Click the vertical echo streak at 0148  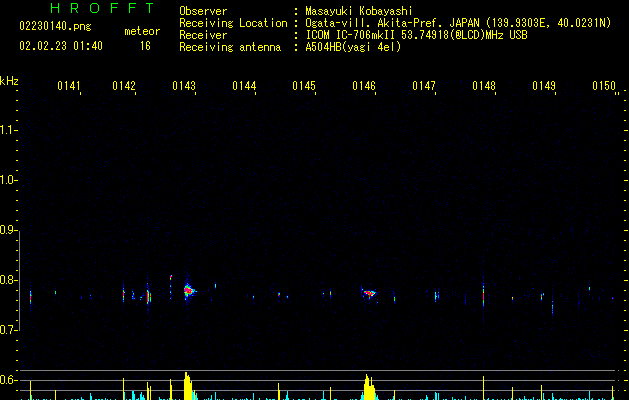point(483,295)
